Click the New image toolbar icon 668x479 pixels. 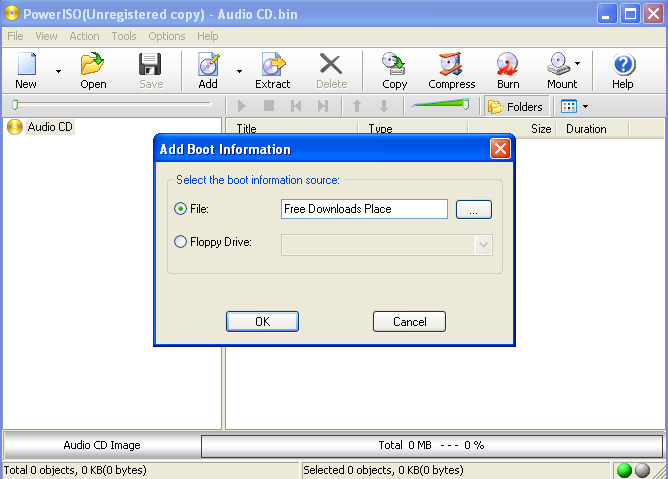[26, 70]
